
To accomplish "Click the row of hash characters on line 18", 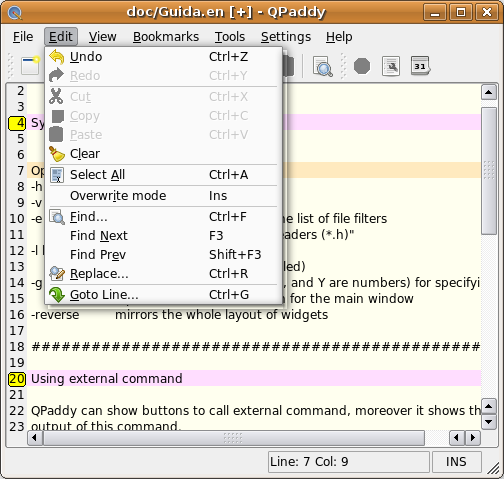I will click(x=256, y=347).
